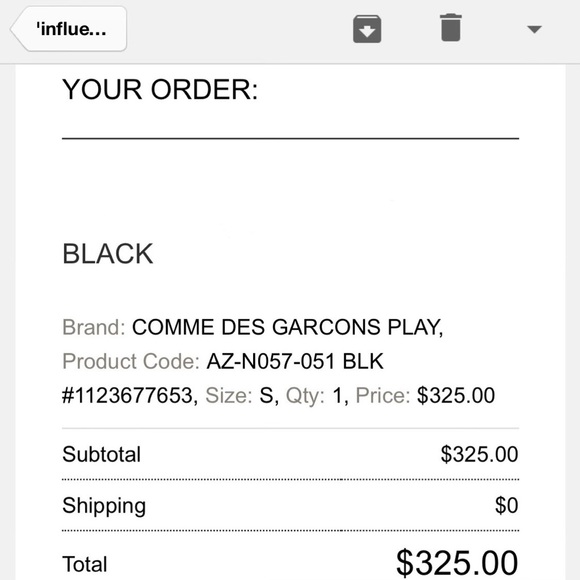This screenshot has width=580, height=580.
Task: Tap item number #1123677653
Action: click(130, 395)
